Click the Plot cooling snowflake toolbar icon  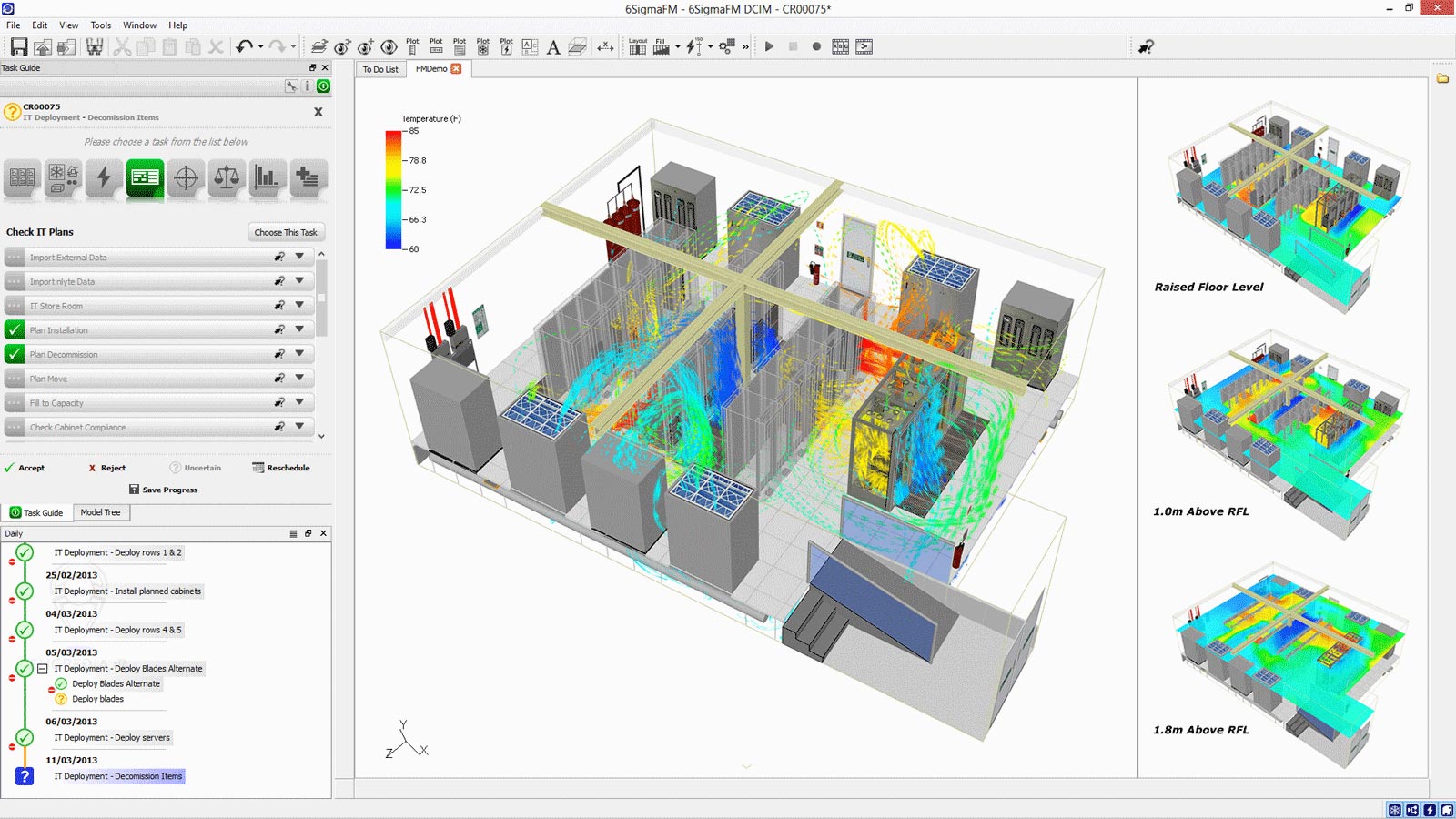coord(483,46)
